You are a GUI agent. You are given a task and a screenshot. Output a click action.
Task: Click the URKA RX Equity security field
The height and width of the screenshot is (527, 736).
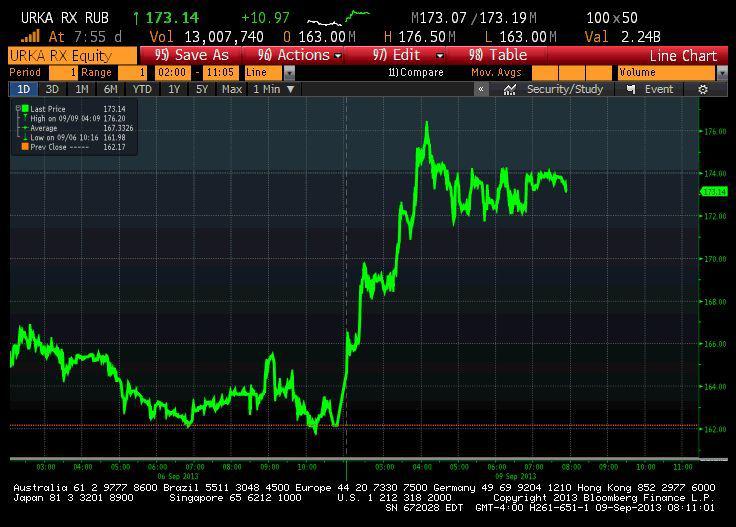coord(70,55)
